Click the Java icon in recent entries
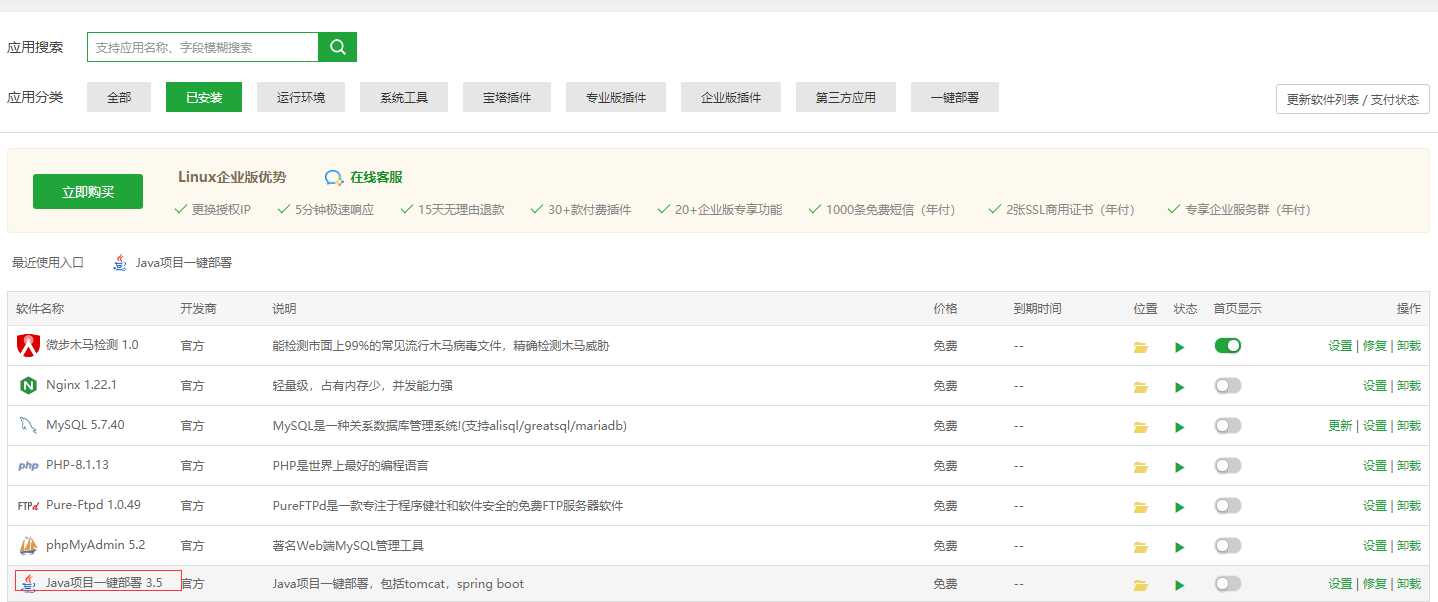The image size is (1438, 602). coord(120,263)
